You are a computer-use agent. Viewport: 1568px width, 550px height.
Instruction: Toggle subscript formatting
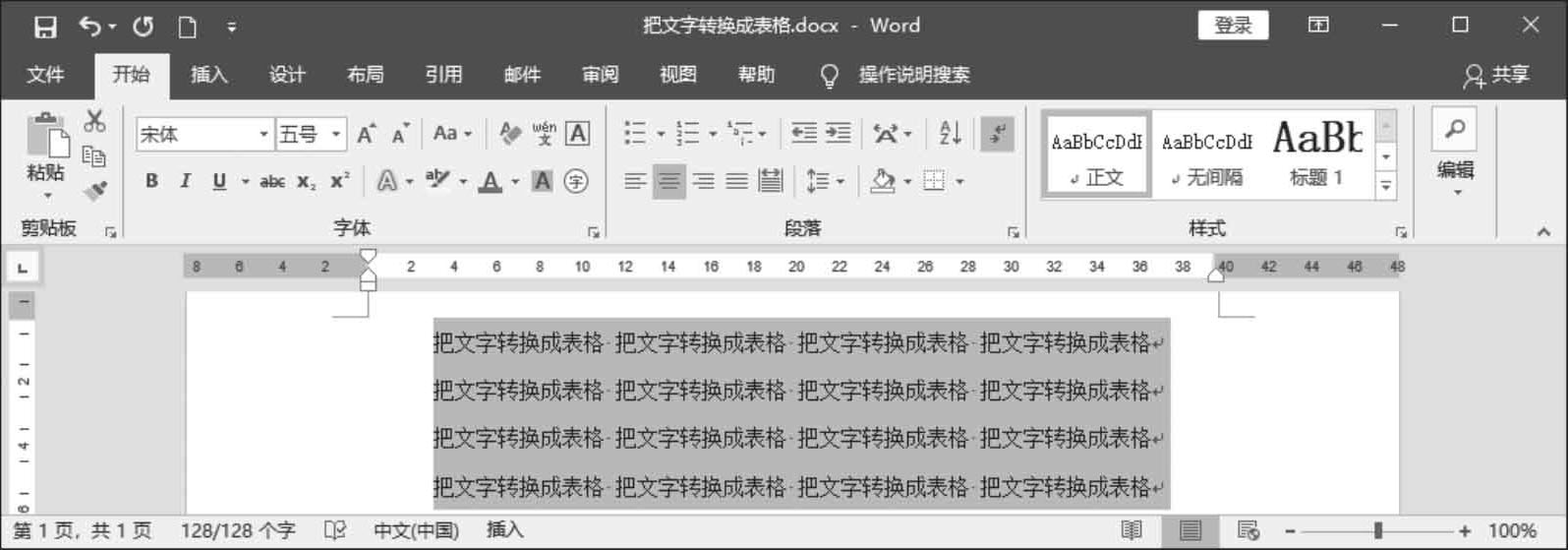click(307, 181)
